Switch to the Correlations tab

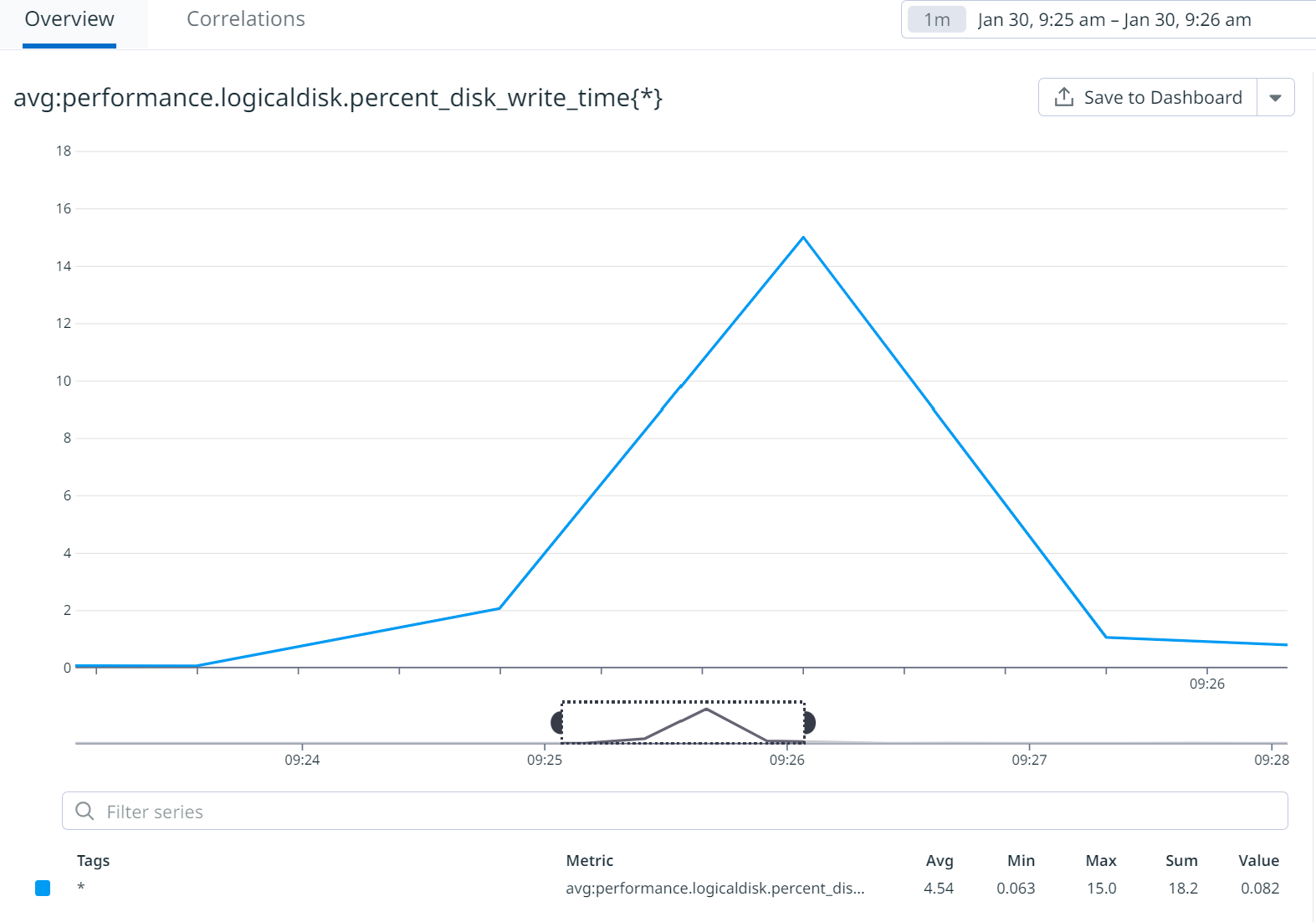(x=245, y=18)
